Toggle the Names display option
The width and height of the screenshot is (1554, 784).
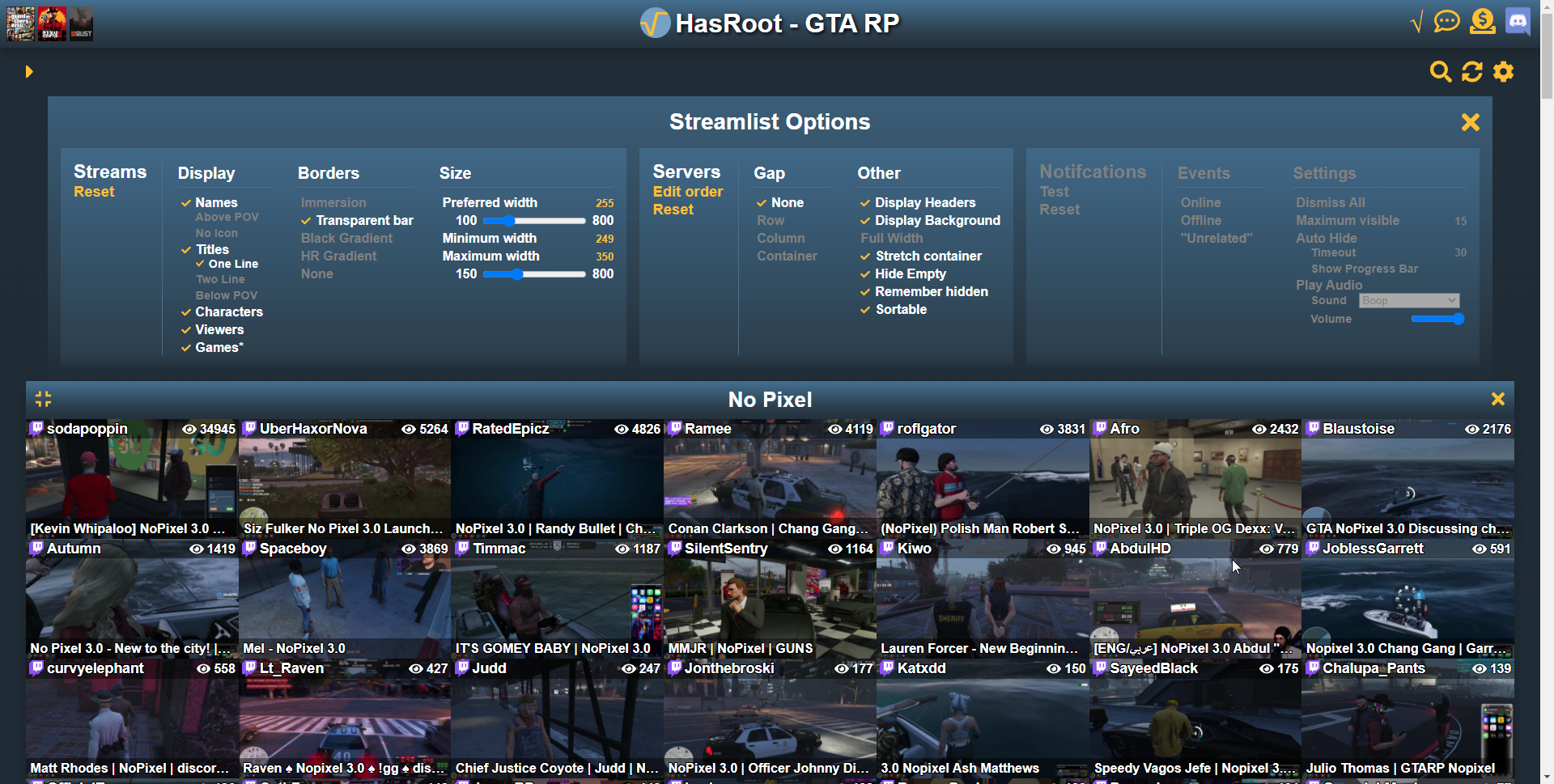point(209,203)
